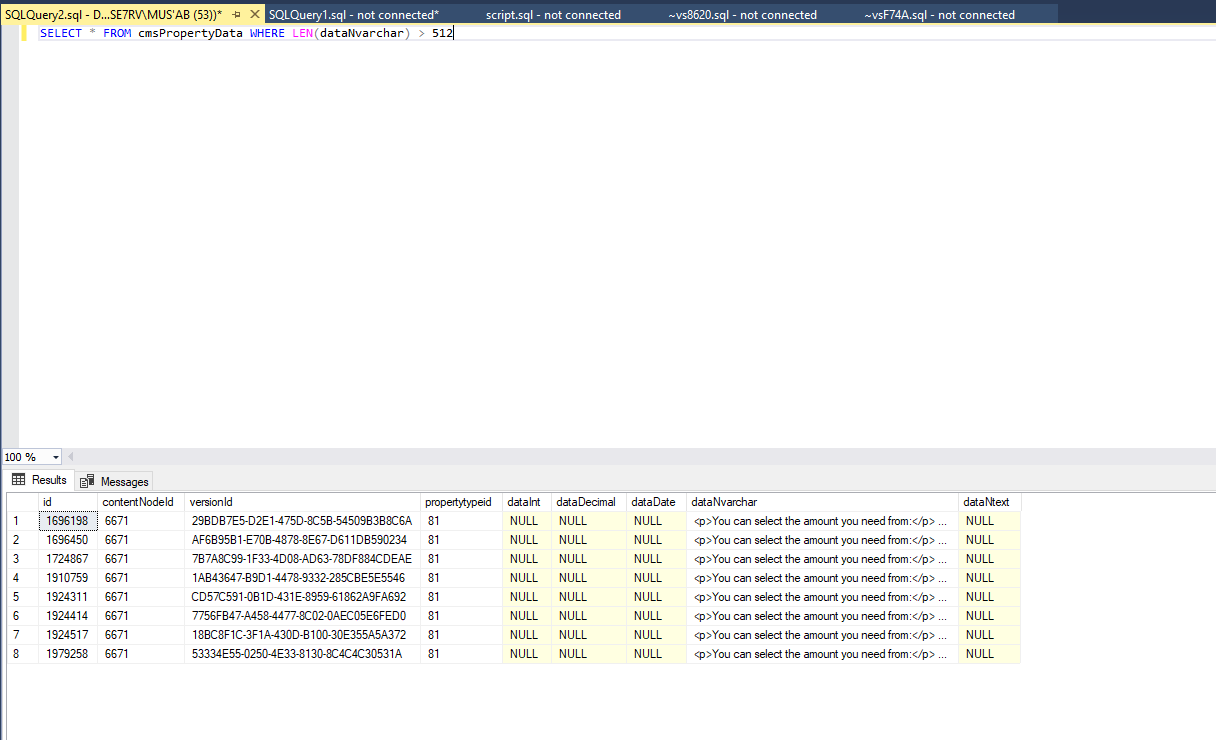This screenshot has height=740, width=1216.
Task: Click id cell 1910759
Action: pyautogui.click(x=68, y=578)
